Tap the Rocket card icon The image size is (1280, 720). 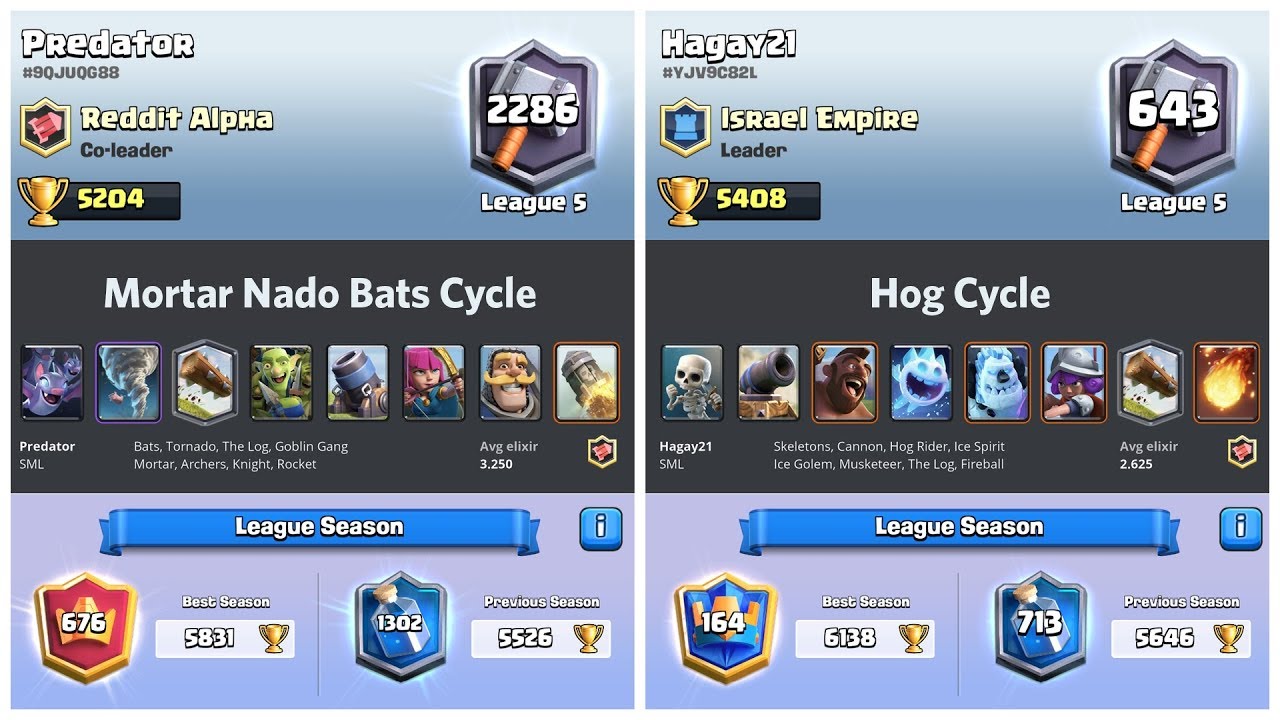(x=586, y=382)
